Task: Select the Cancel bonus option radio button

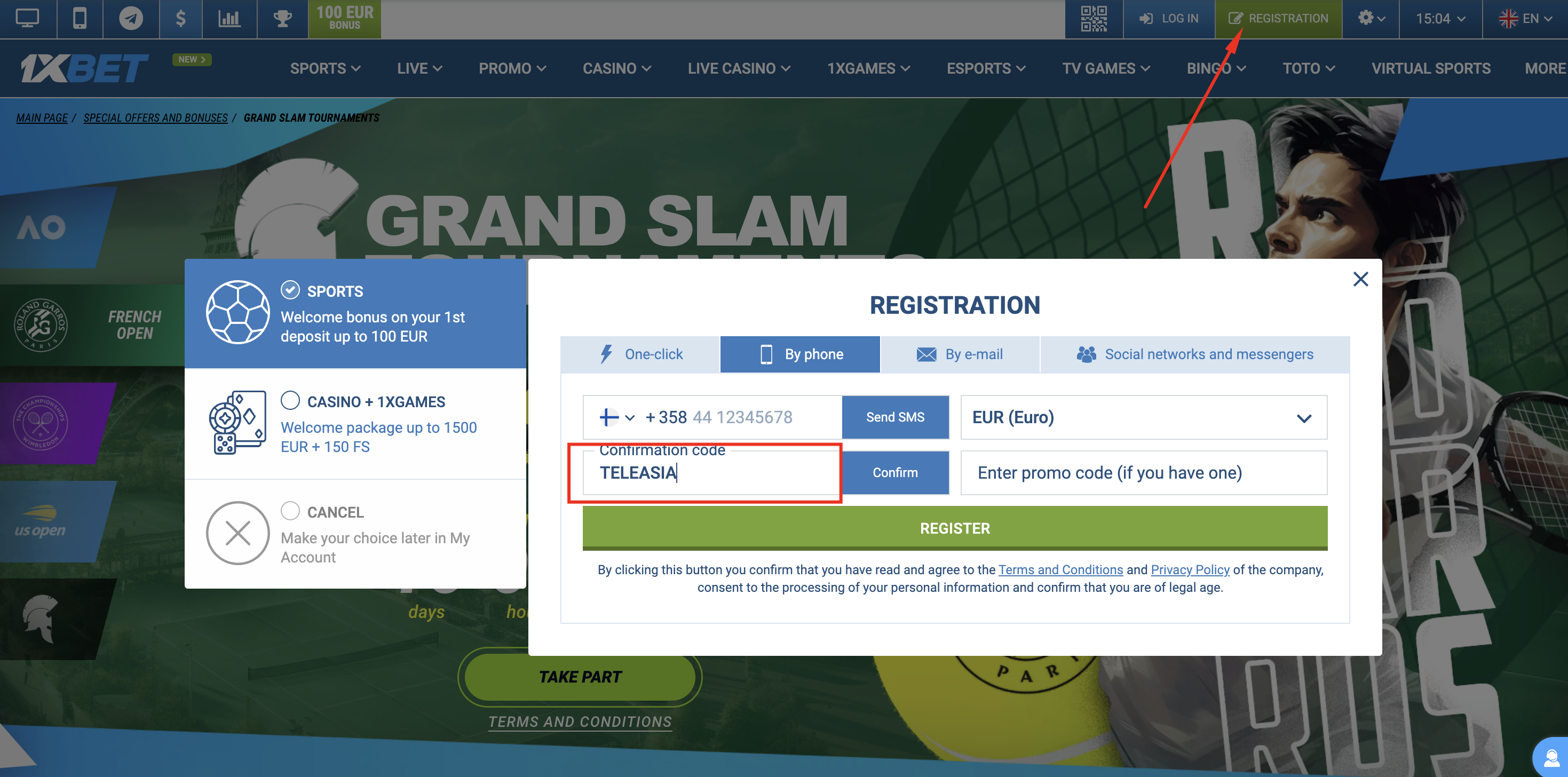Action: (290, 510)
